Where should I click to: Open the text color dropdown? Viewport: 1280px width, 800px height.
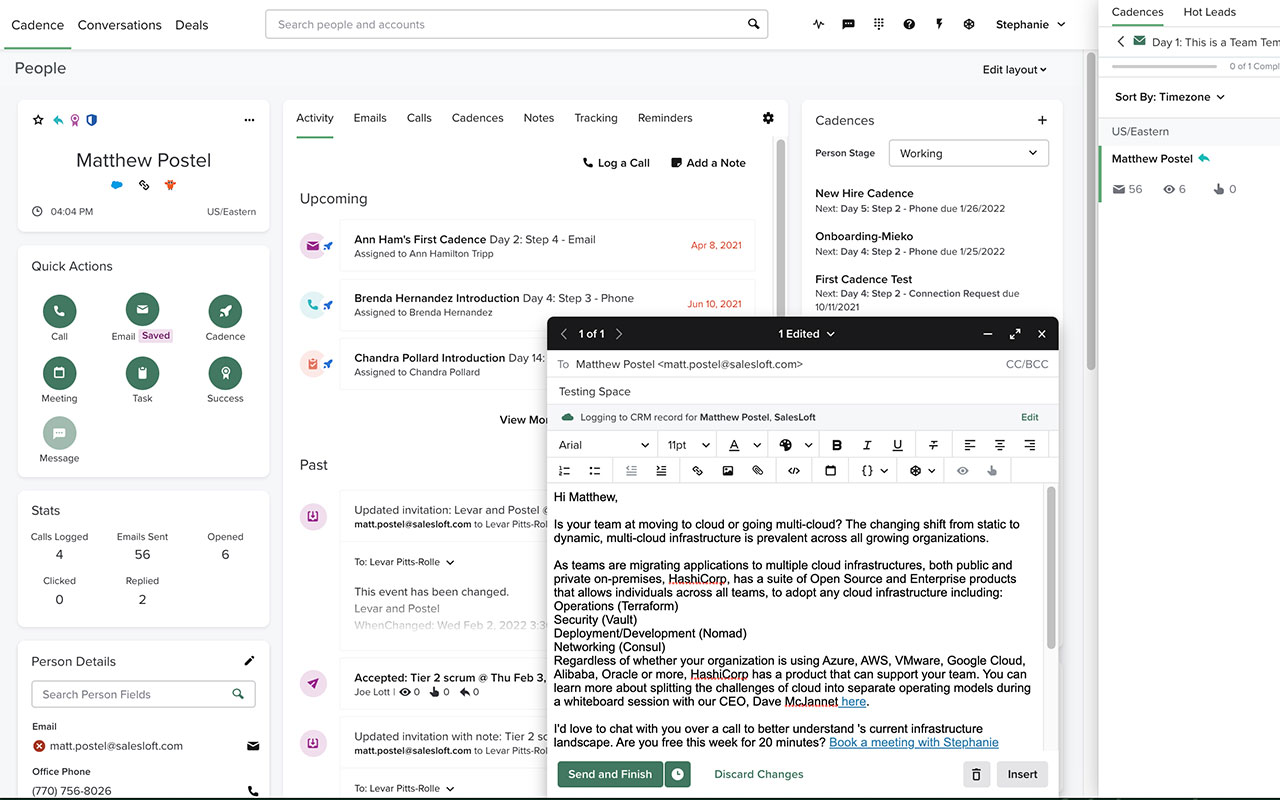point(744,445)
